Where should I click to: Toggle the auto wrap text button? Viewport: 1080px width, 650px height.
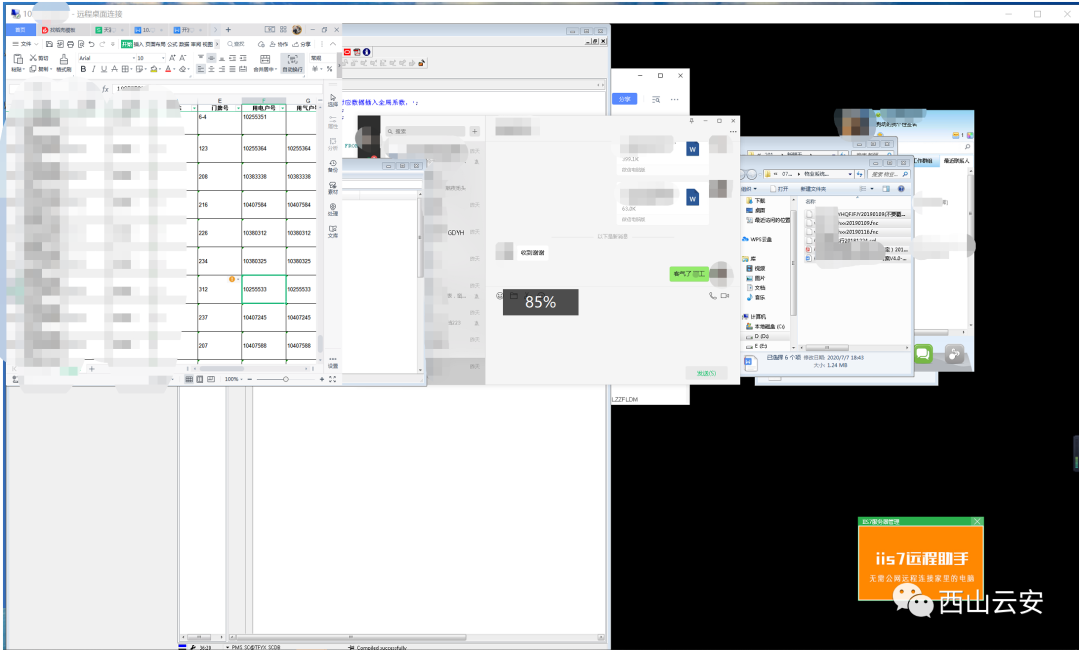coord(292,63)
